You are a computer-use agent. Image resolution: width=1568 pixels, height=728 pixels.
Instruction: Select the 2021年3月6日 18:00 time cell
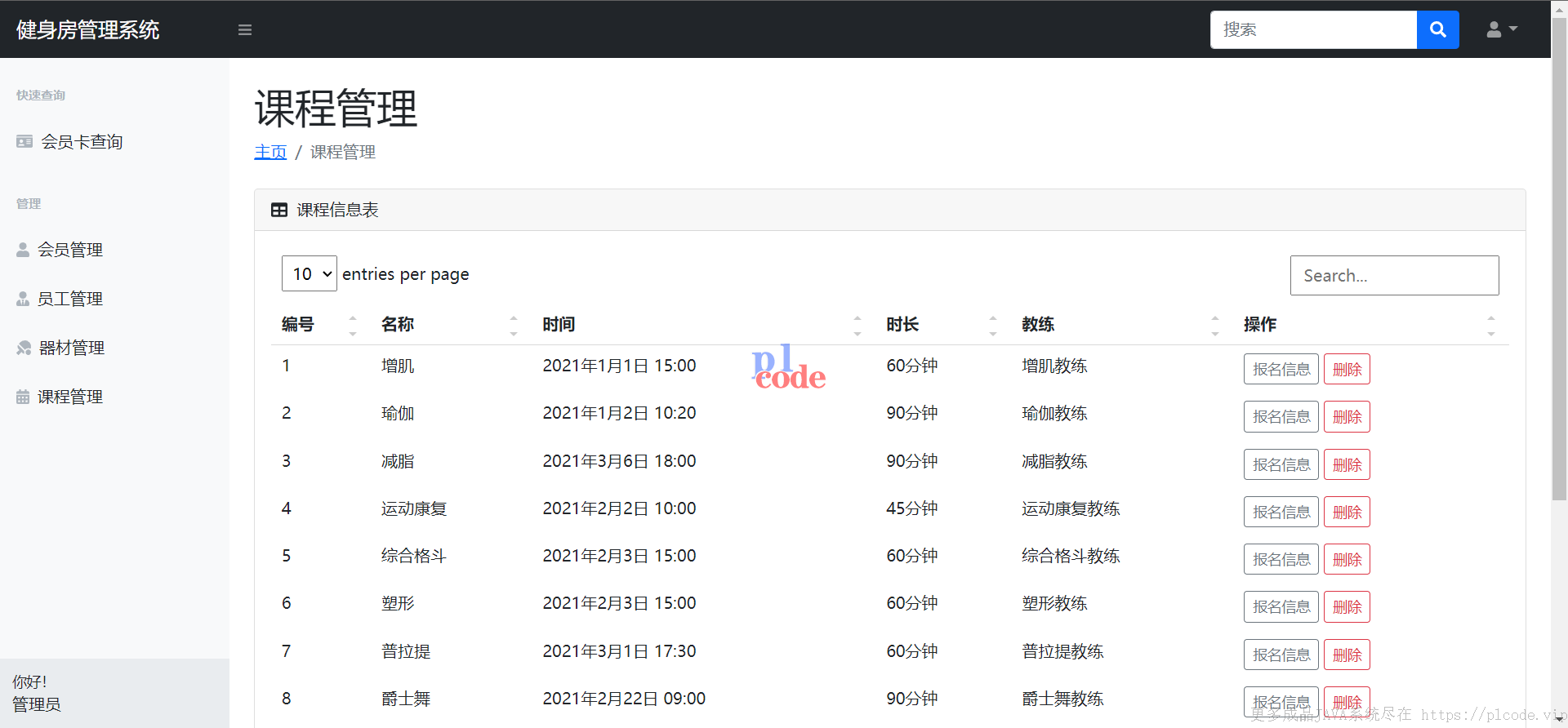pyautogui.click(x=619, y=461)
